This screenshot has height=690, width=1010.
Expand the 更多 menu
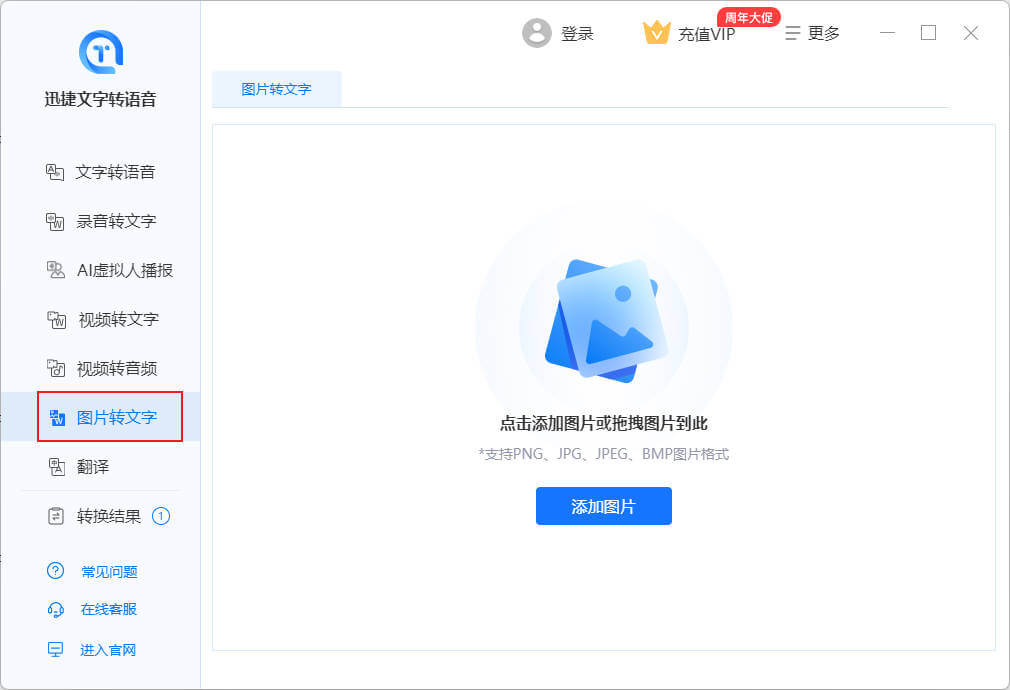(x=812, y=33)
